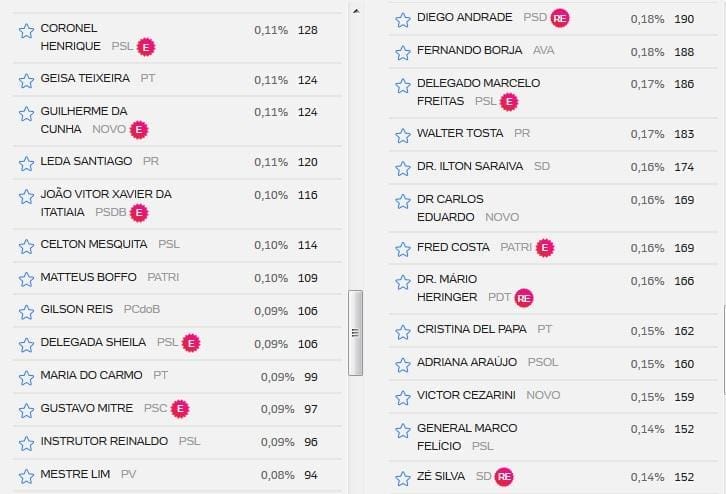Toggle the favorite star for Diego Andrade
This screenshot has width=726, height=494.
403,20
